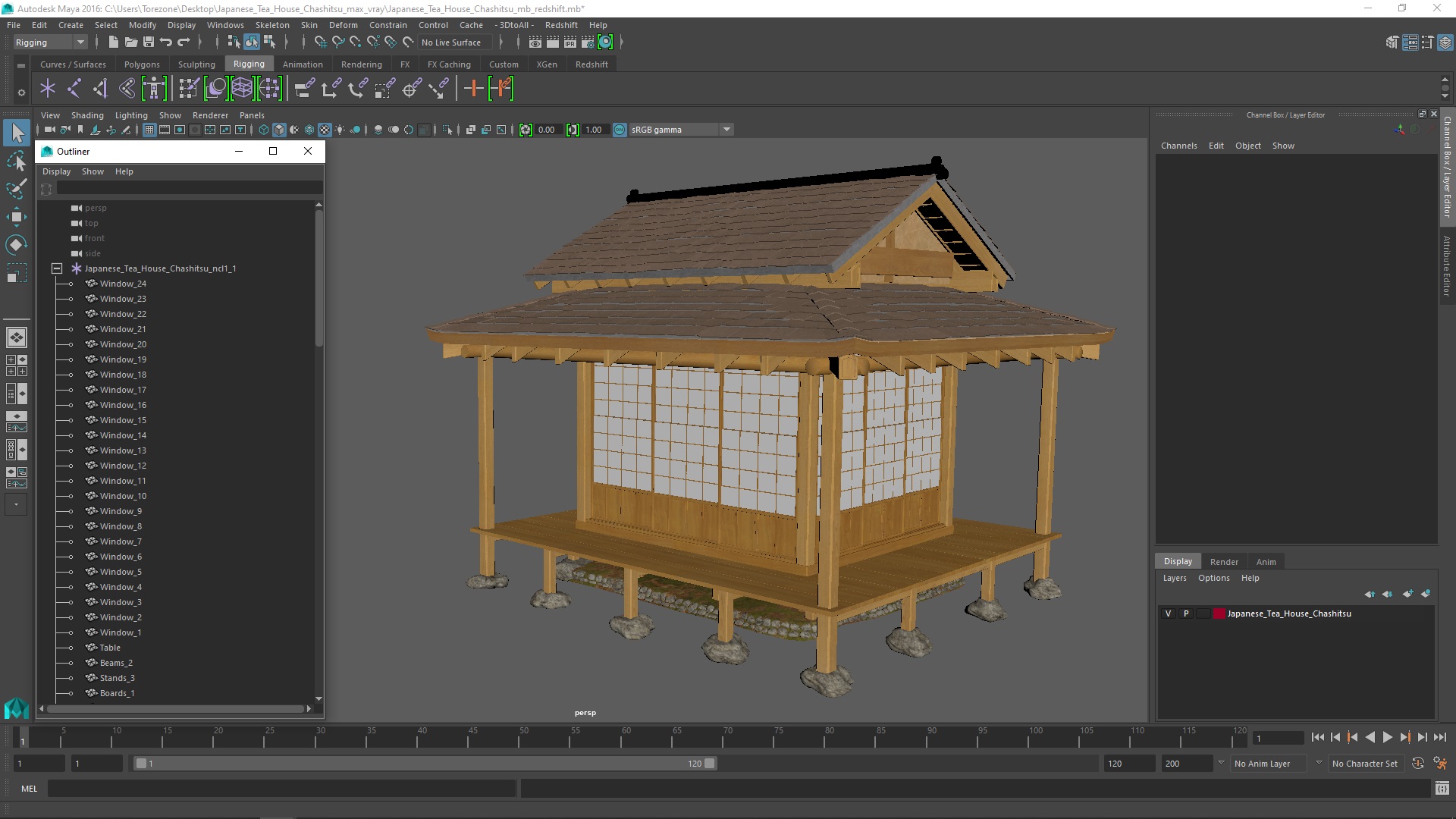Image resolution: width=1456 pixels, height=819 pixels.
Task: Activate the Lasso select tool
Action: coord(16,161)
